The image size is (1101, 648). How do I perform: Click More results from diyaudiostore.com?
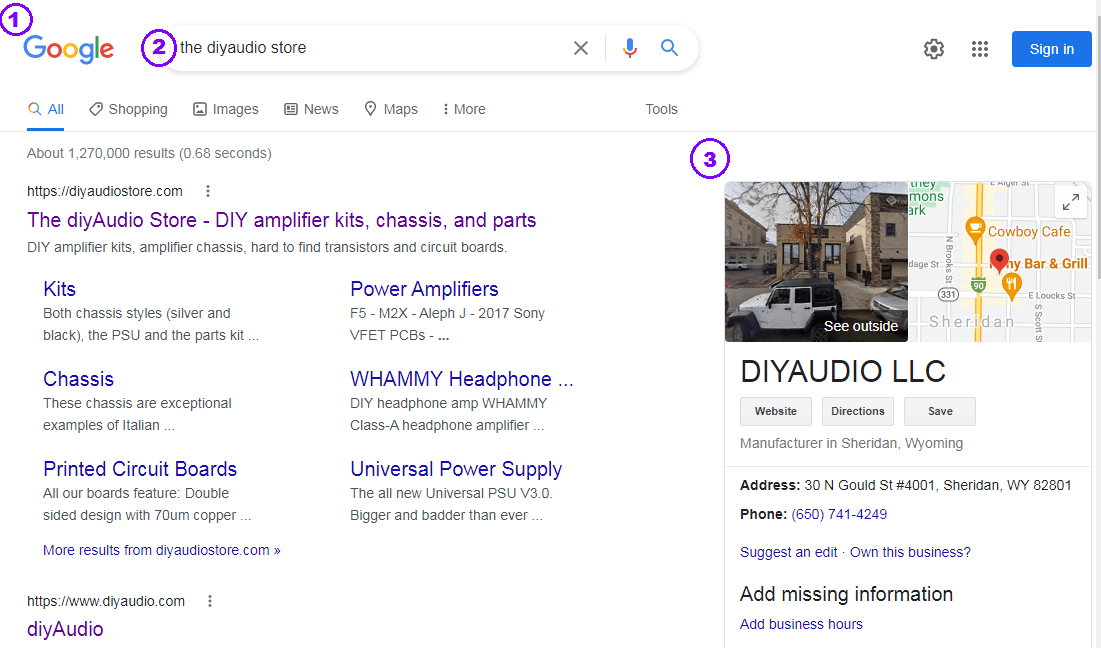click(x=161, y=550)
